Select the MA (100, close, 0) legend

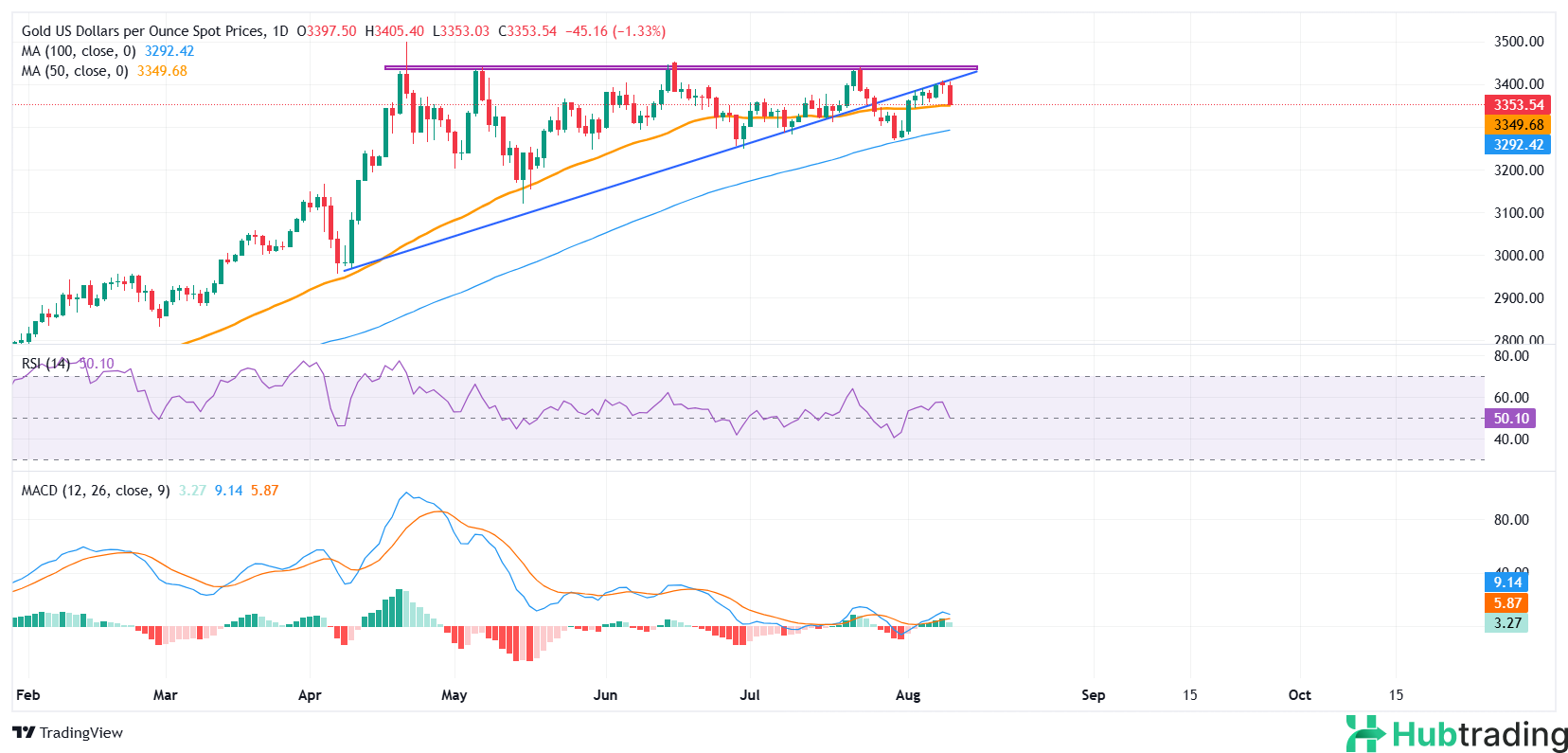(x=79, y=51)
